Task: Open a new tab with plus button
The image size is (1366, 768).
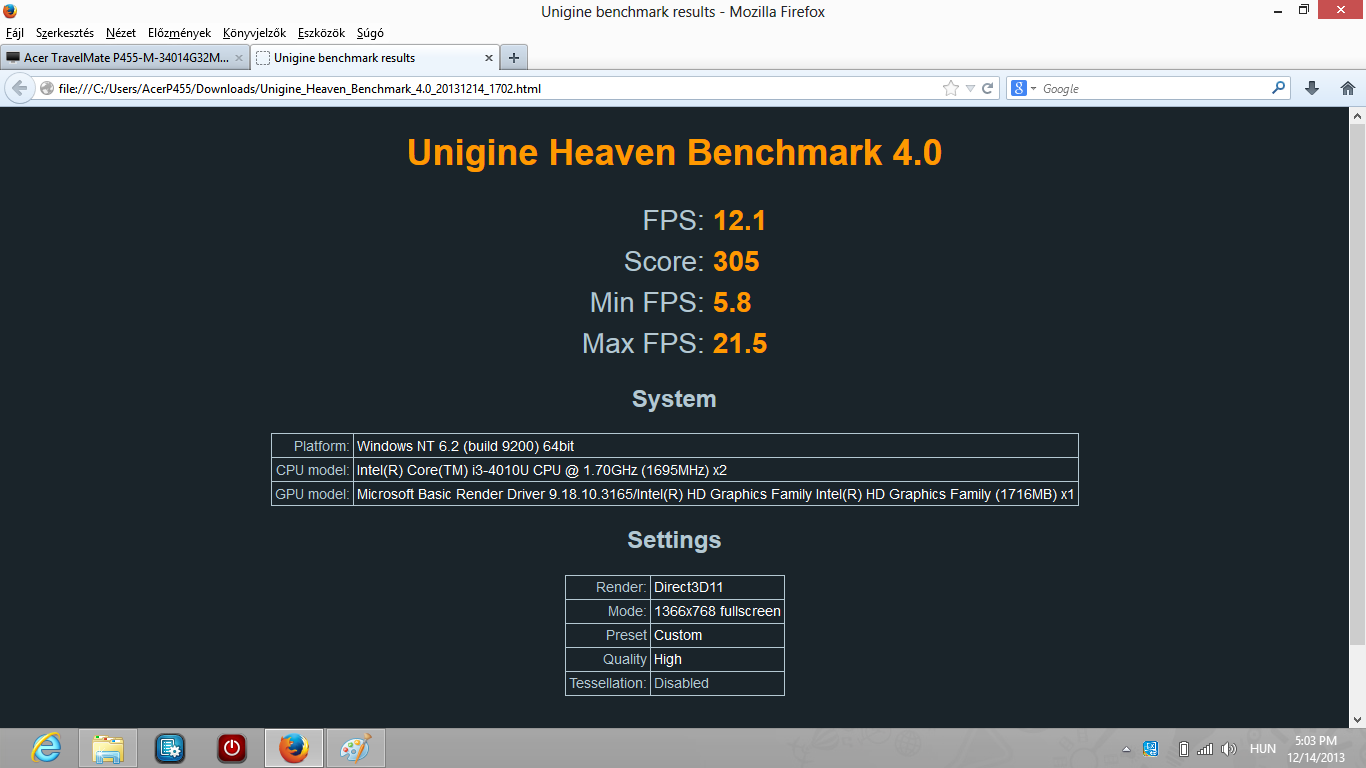Action: pos(513,58)
